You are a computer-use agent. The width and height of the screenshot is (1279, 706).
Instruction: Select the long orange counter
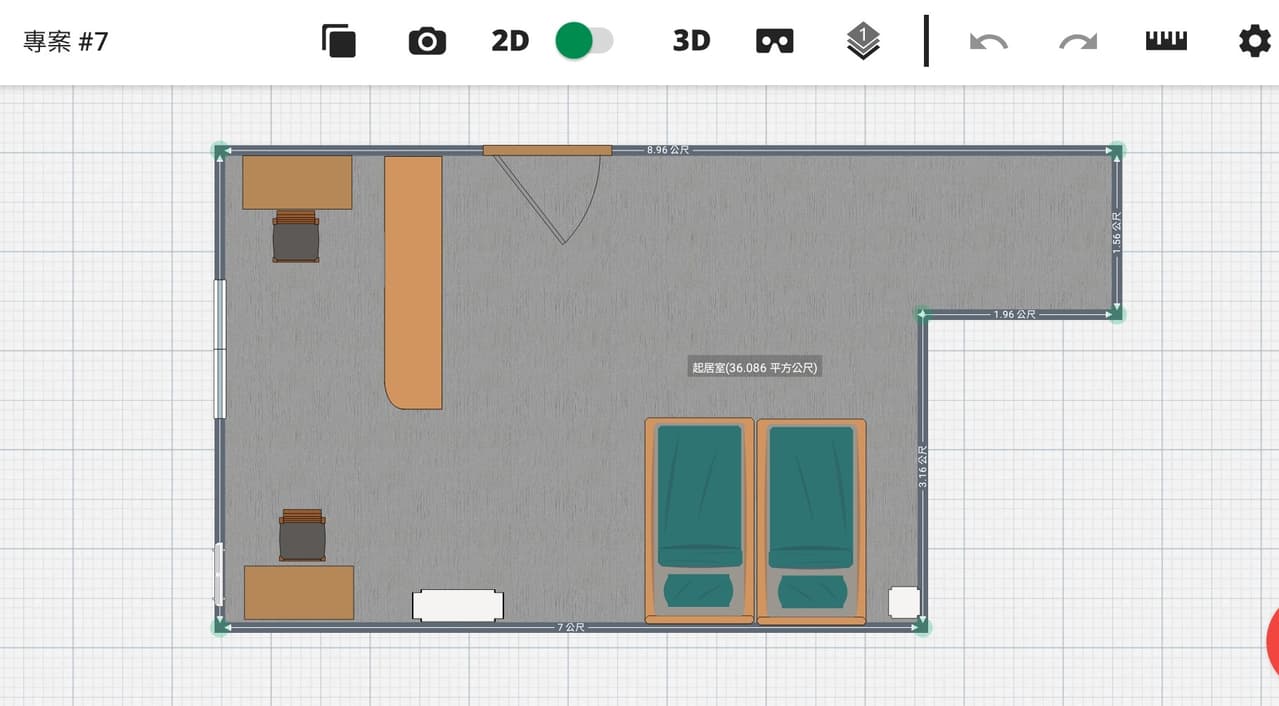(x=413, y=282)
